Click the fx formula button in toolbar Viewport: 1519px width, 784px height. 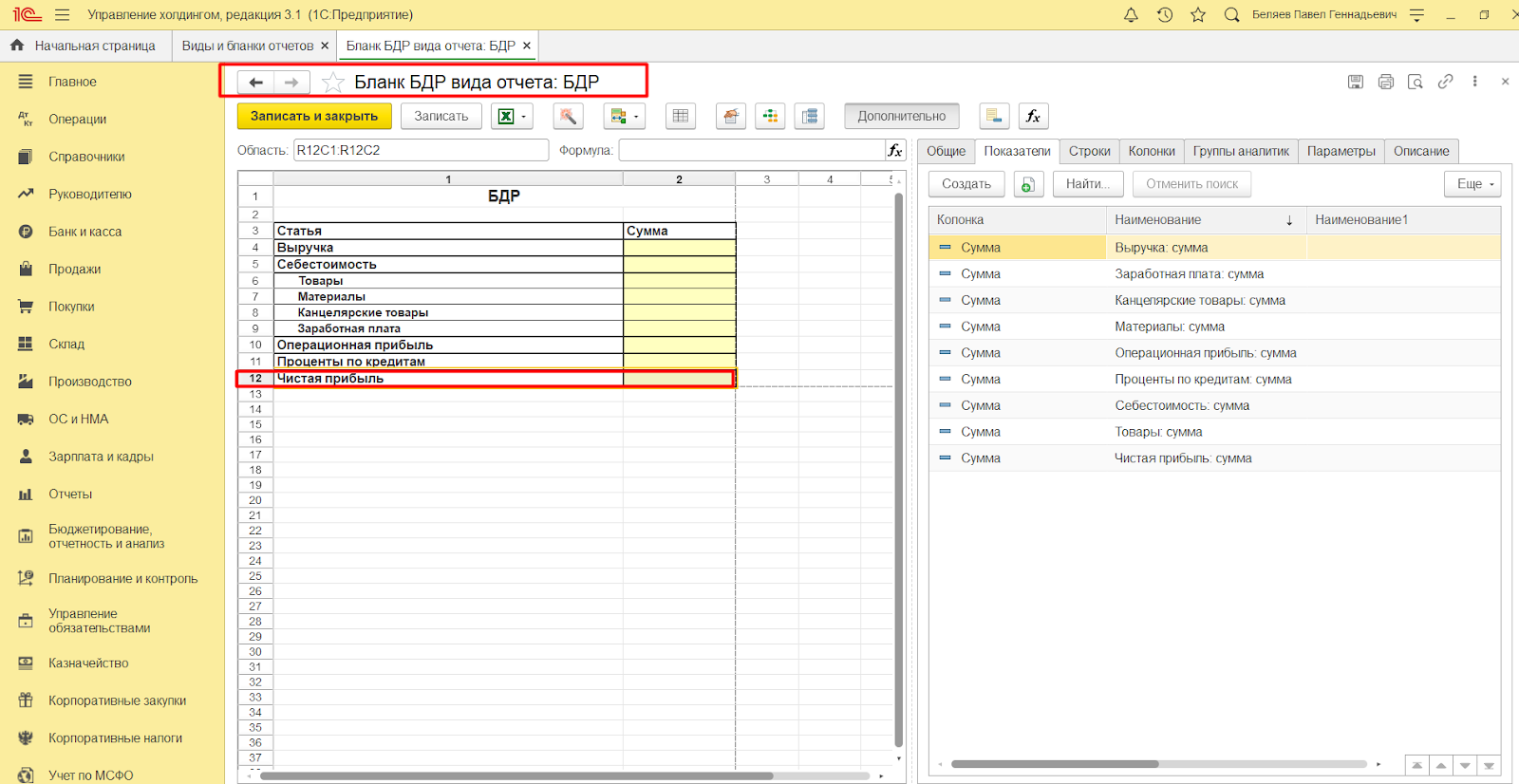coord(1033,116)
